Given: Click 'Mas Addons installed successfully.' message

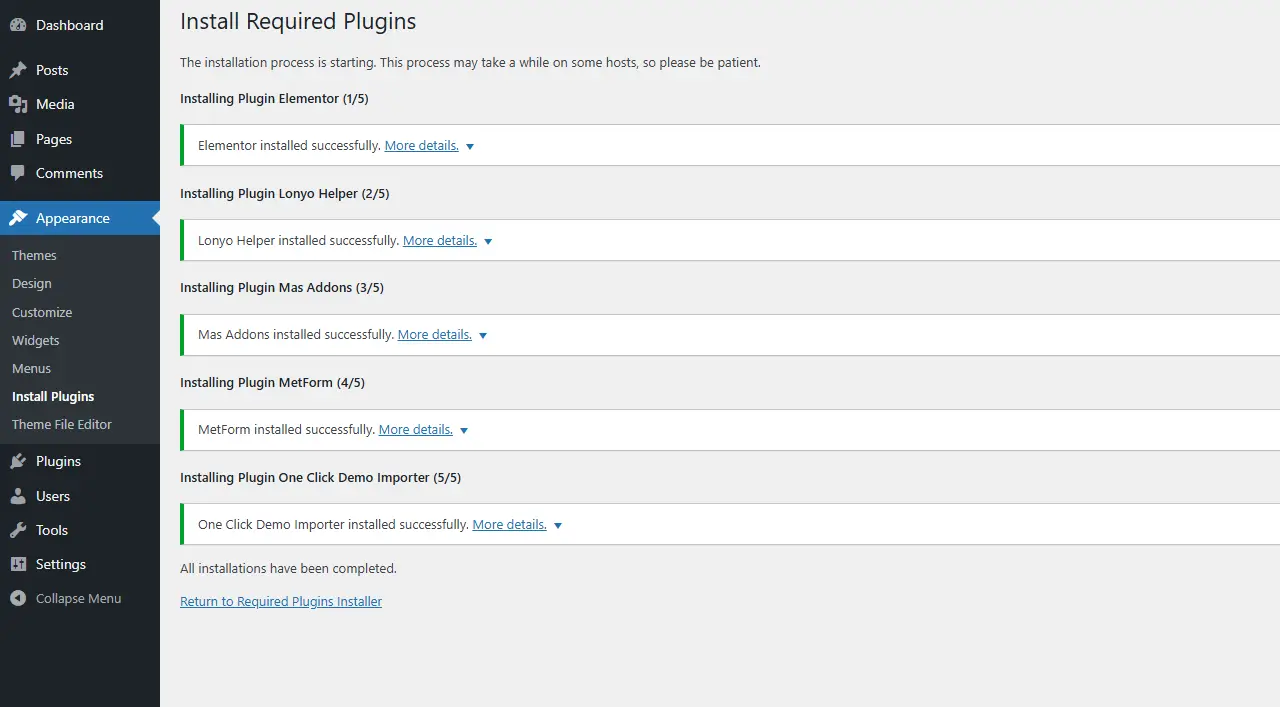Looking at the screenshot, I should tap(296, 334).
